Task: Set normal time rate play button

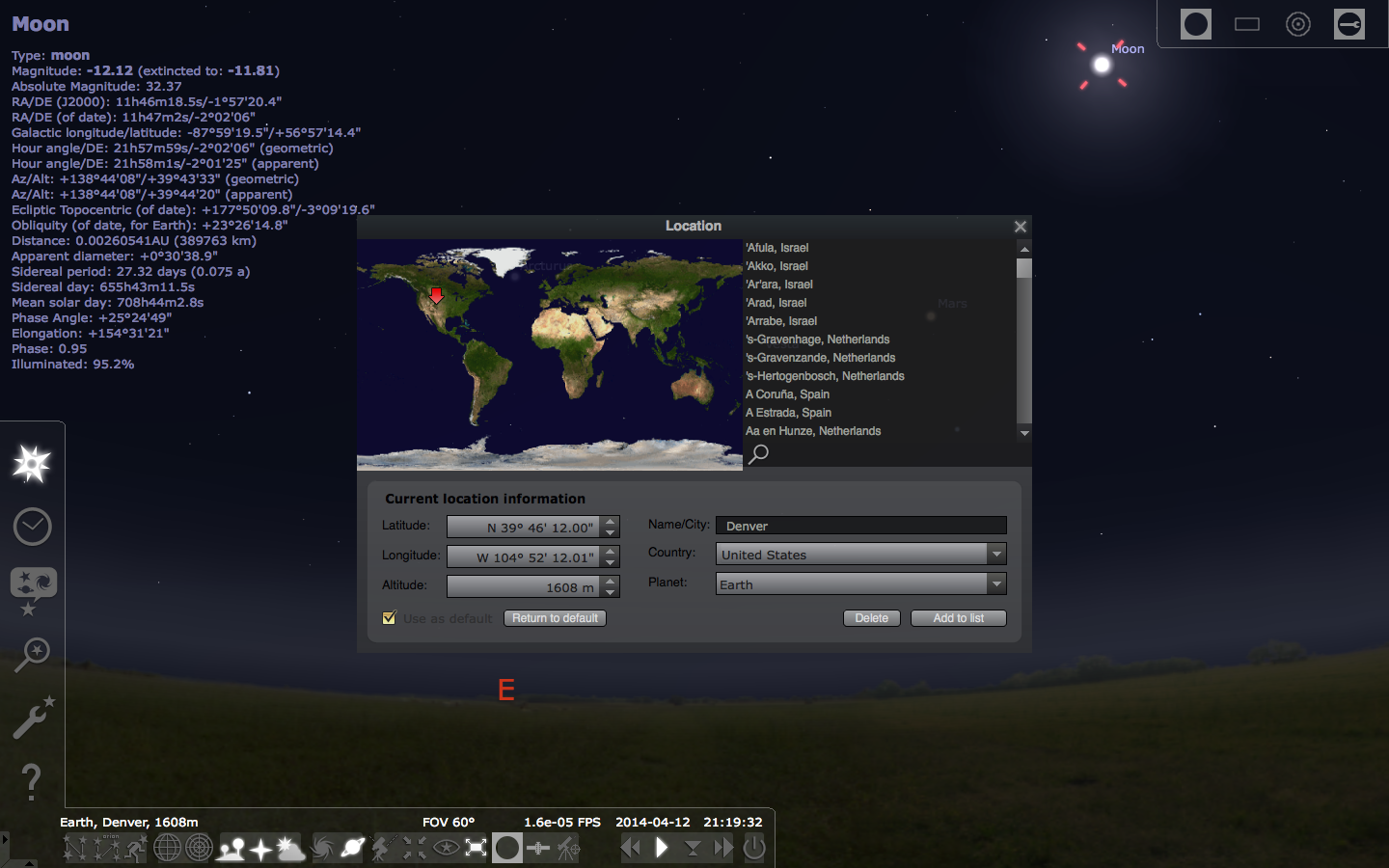Action: point(662,848)
